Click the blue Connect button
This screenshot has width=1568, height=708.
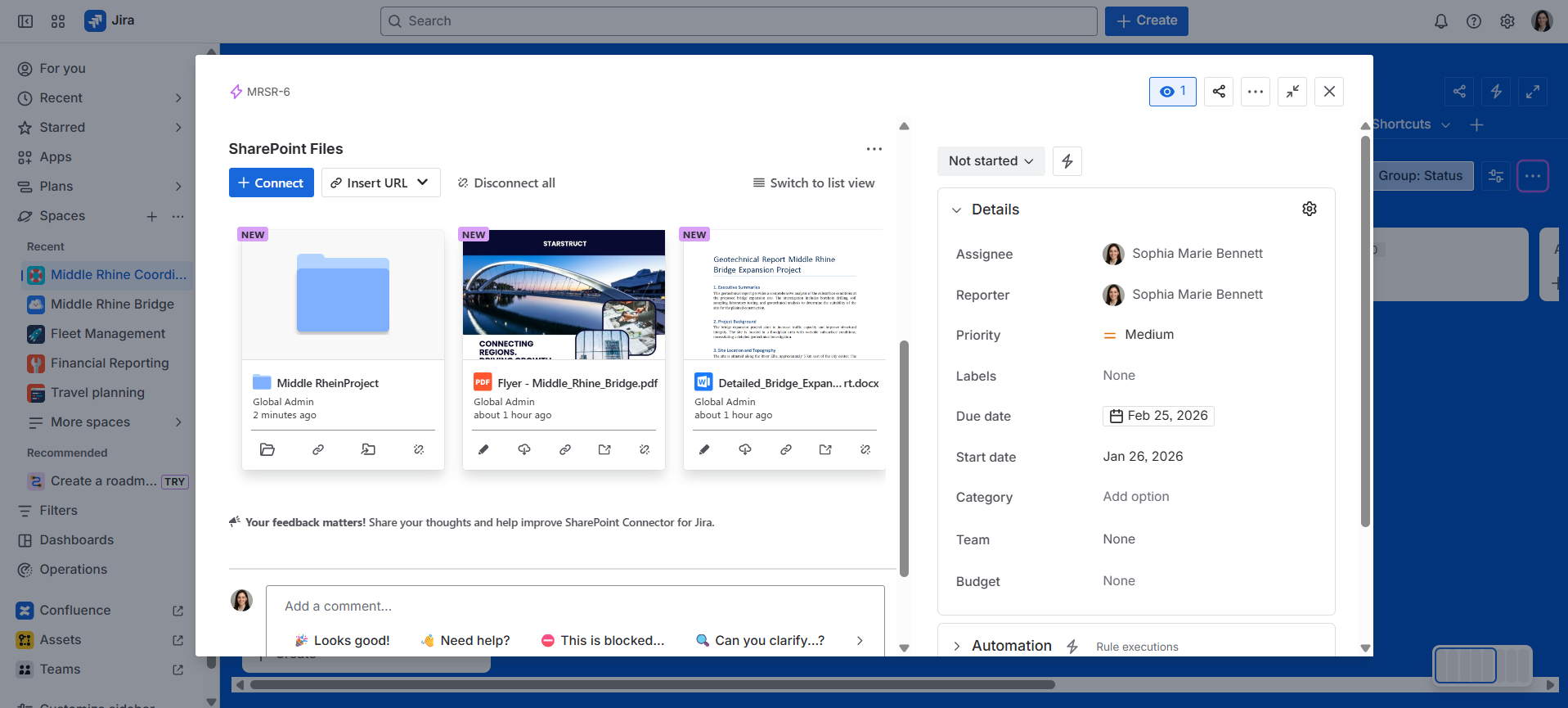pyautogui.click(x=271, y=183)
